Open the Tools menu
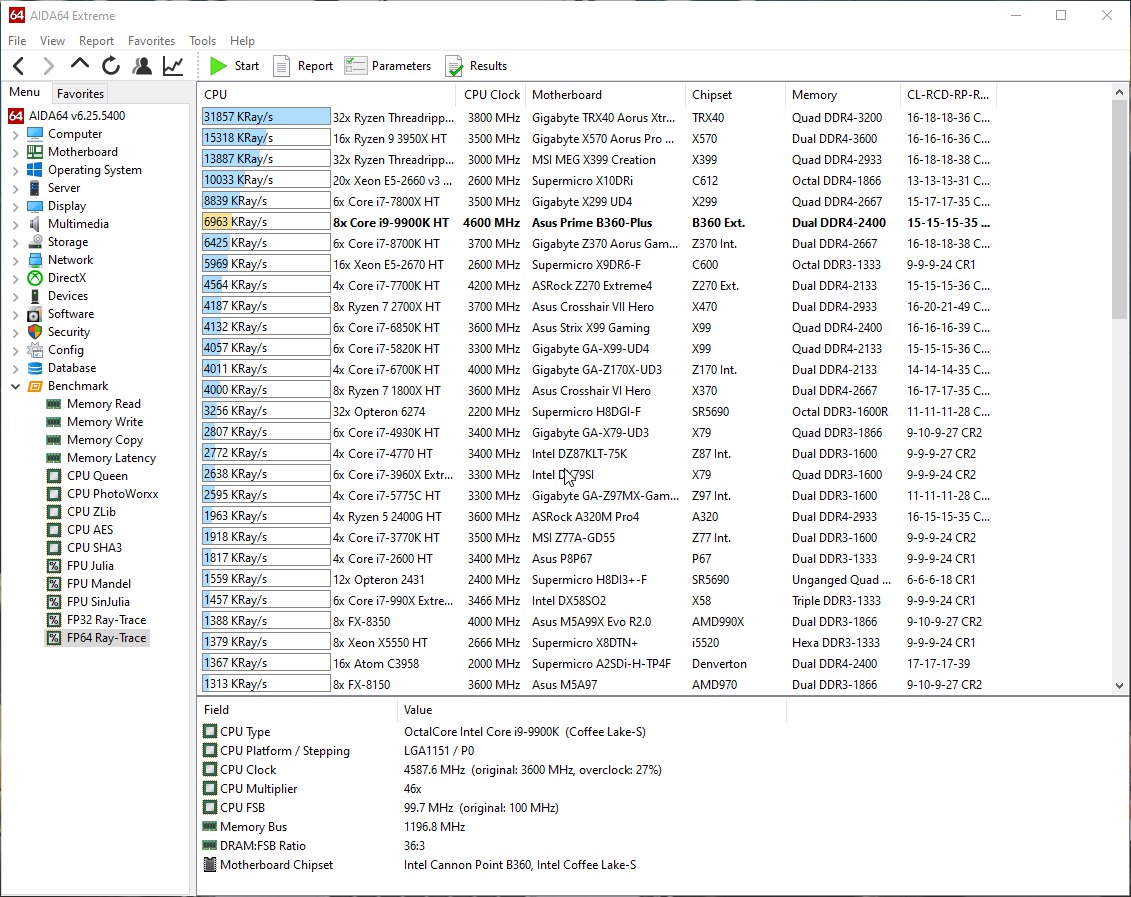The height and width of the screenshot is (897, 1131). pyautogui.click(x=202, y=41)
